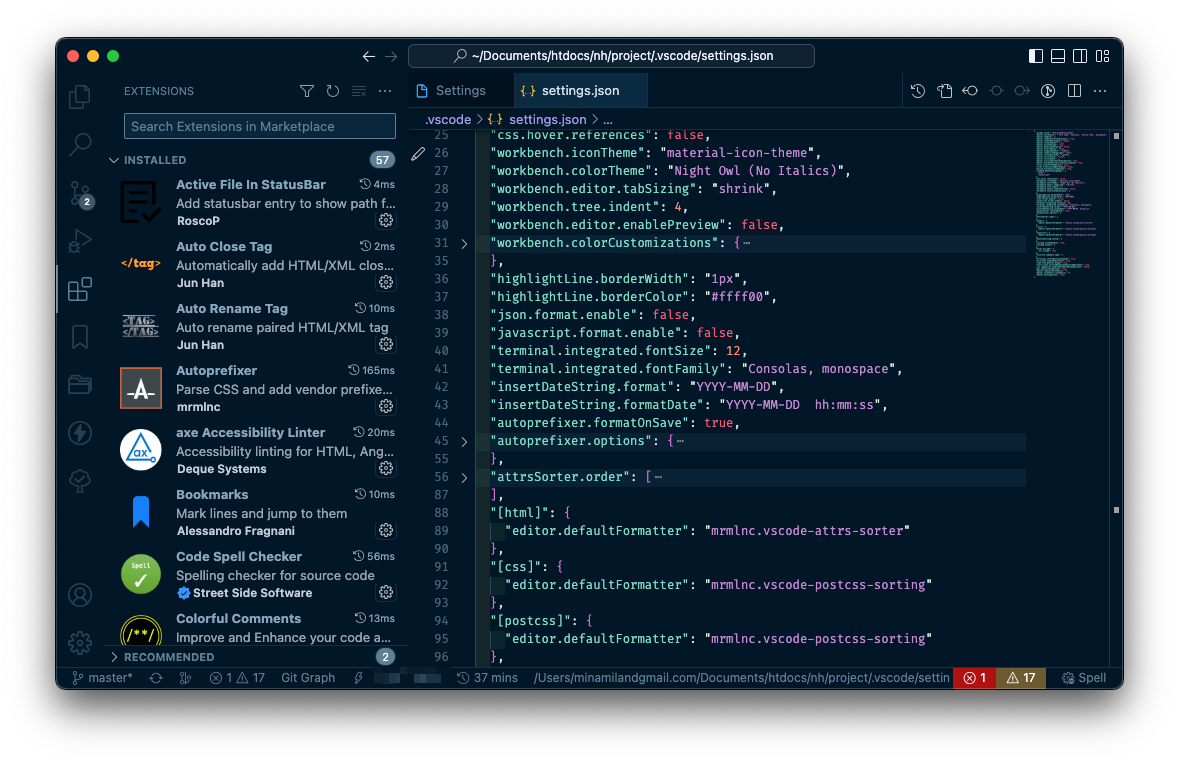Open the master* branch in status bar
This screenshot has height=763, width=1179.
102,678
